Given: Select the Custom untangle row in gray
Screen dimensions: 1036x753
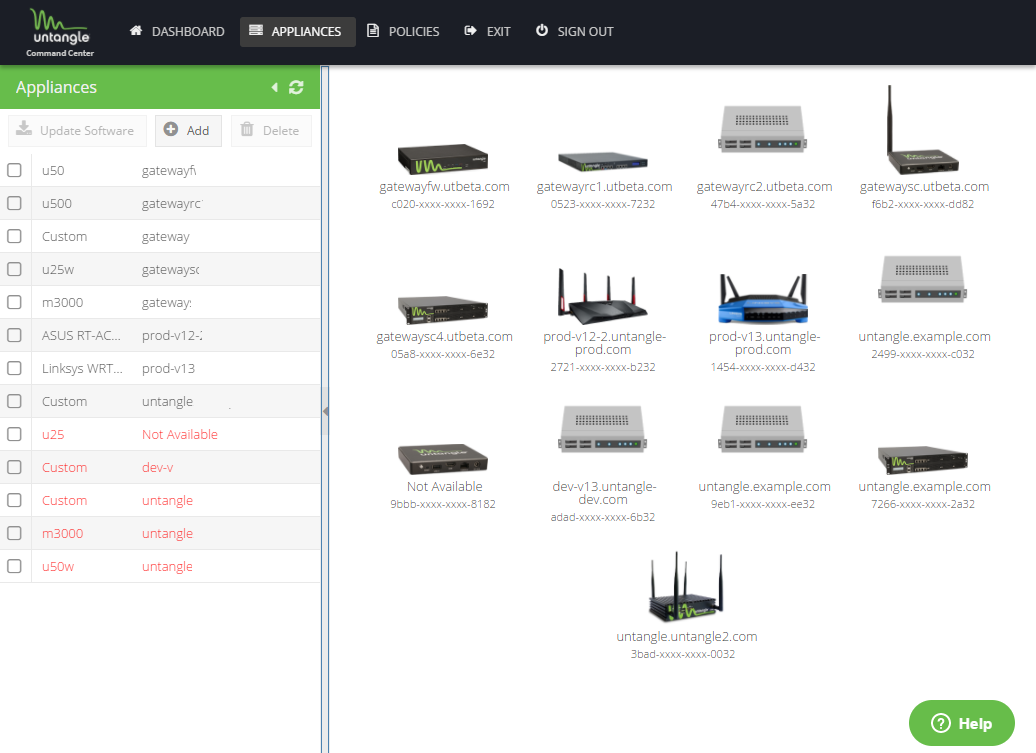Looking at the screenshot, I should click(x=160, y=402).
